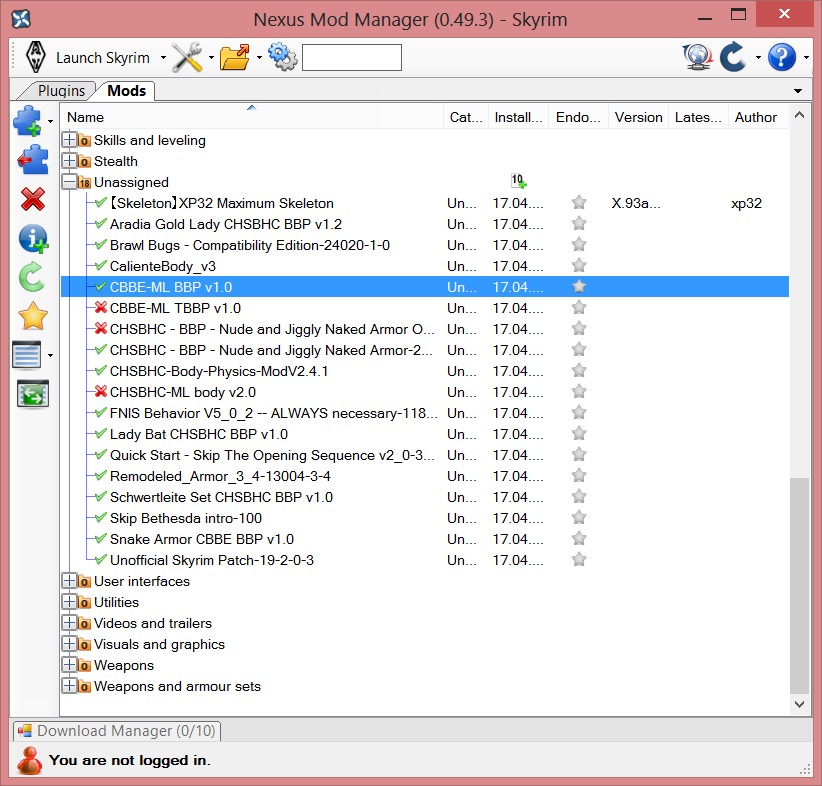822x786 pixels.
Task: Sort by Category column header
Action: coord(466,117)
